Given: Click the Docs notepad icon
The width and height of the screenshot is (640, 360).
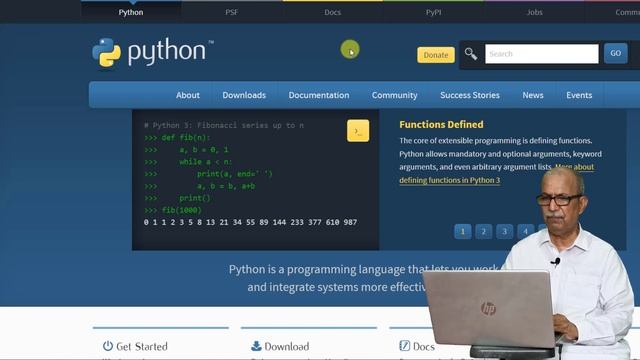Looking at the screenshot, I should [404, 346].
